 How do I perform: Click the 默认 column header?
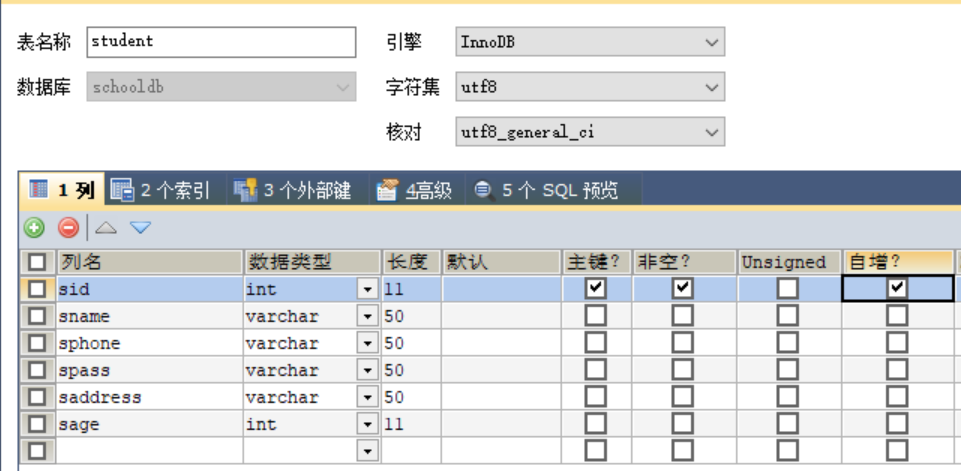pos(502,262)
